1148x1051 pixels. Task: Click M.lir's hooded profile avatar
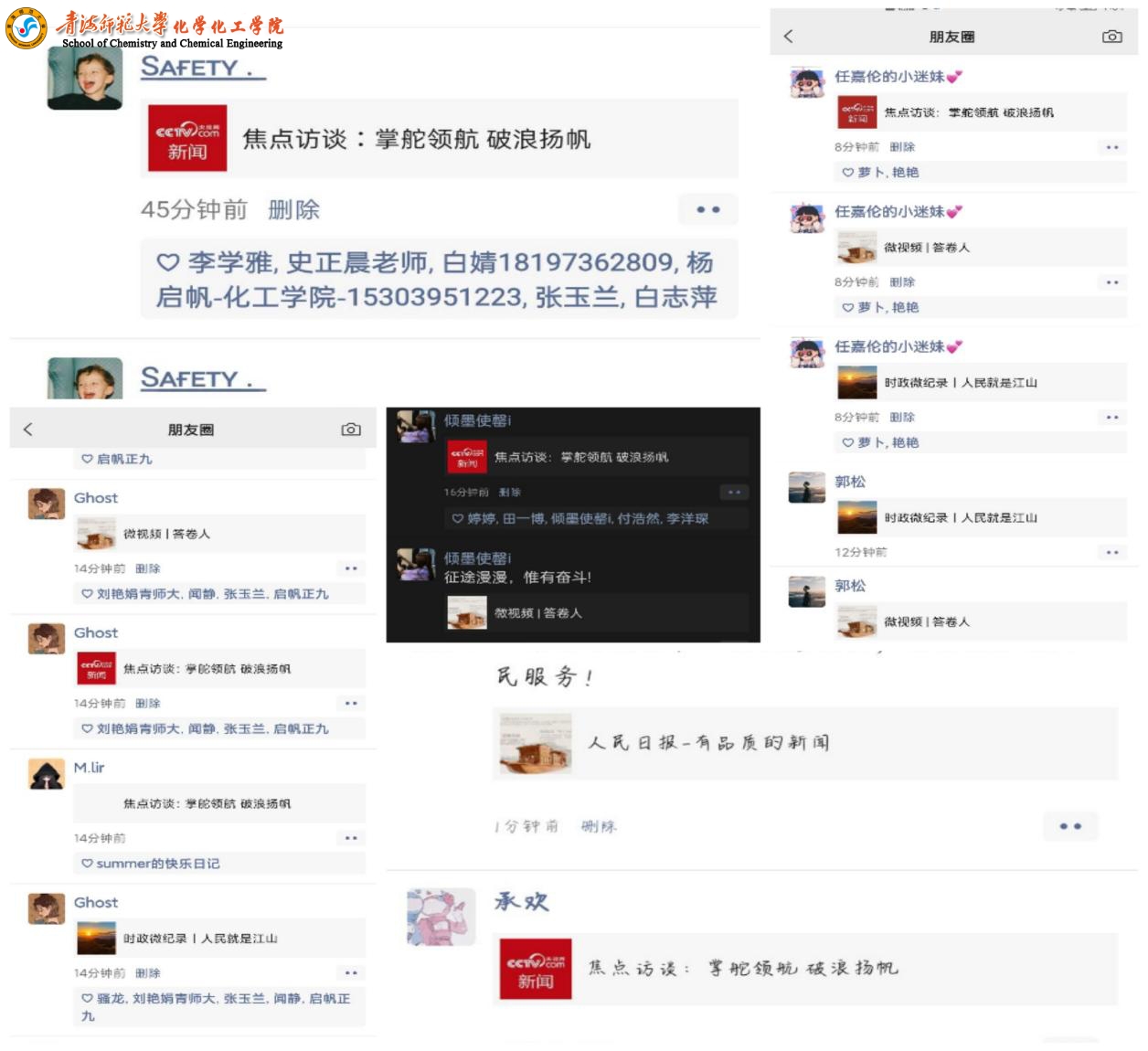pos(47,774)
